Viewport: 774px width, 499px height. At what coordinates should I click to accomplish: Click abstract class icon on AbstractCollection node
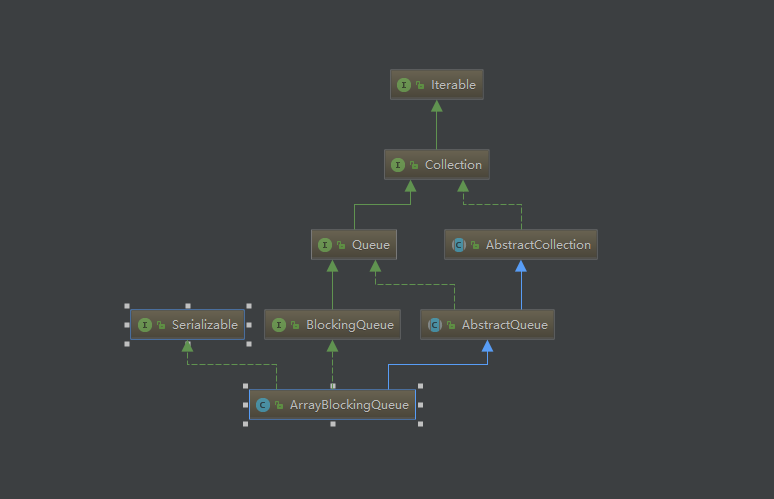click(459, 245)
